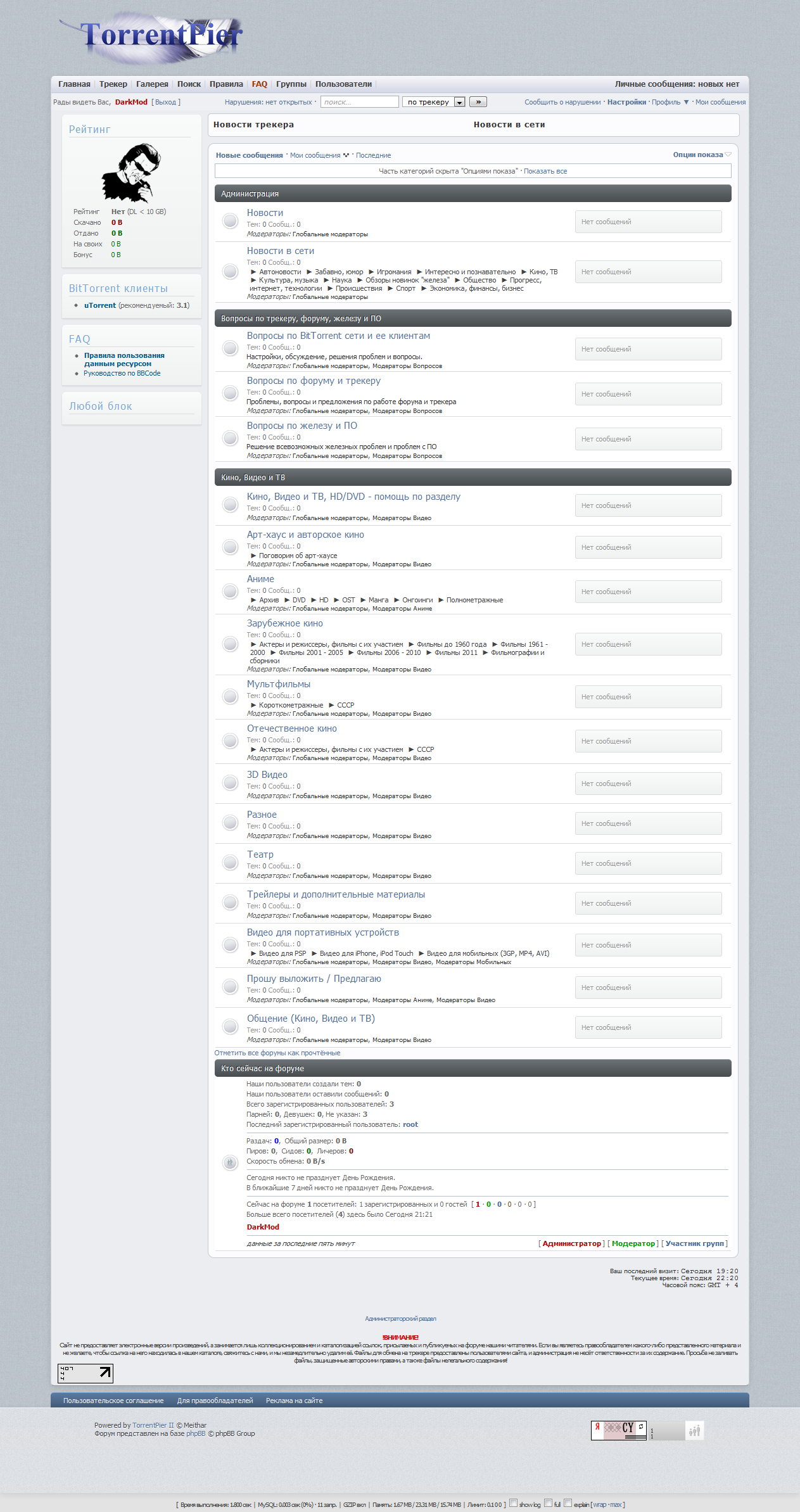Open the 'по трекеру' search scope dropdown
Image resolution: width=800 pixels, height=1512 pixels.
point(434,102)
